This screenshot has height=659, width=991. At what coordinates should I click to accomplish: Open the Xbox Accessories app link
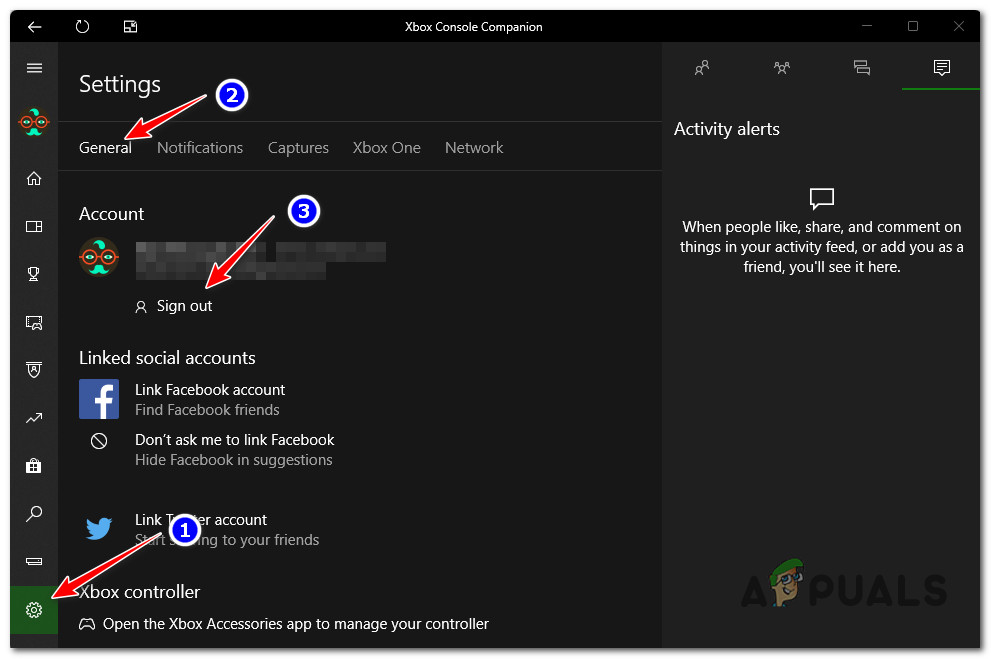coord(296,624)
